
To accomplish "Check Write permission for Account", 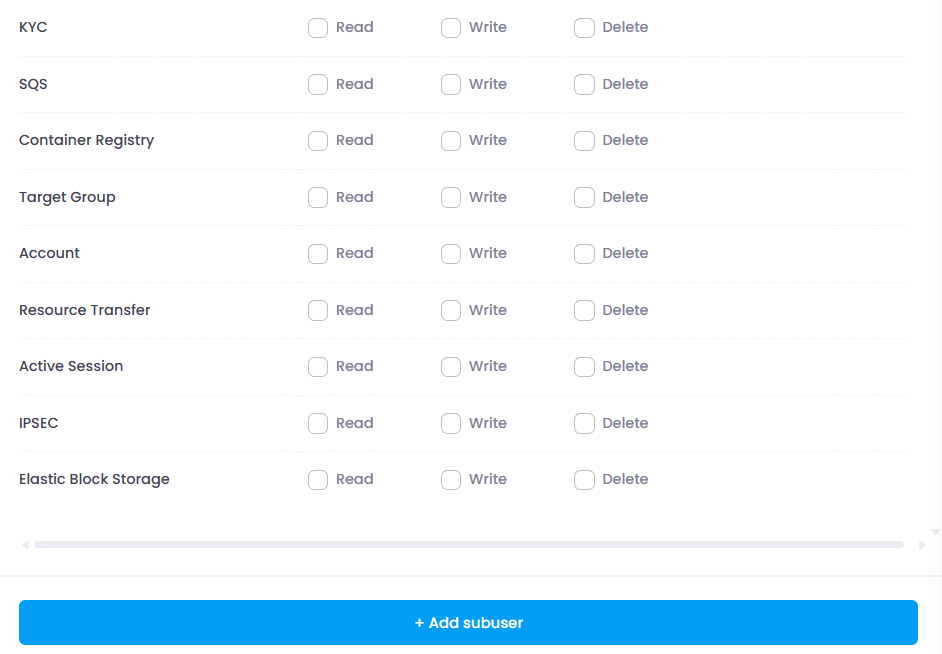I will coord(451,253).
